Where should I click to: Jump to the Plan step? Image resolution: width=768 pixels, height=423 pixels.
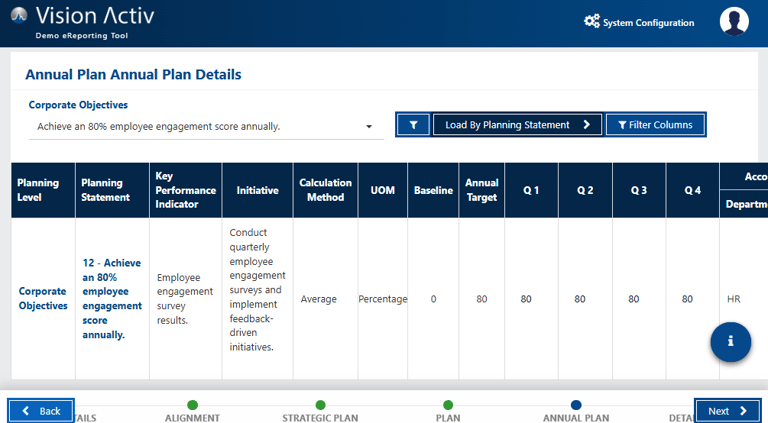448,411
